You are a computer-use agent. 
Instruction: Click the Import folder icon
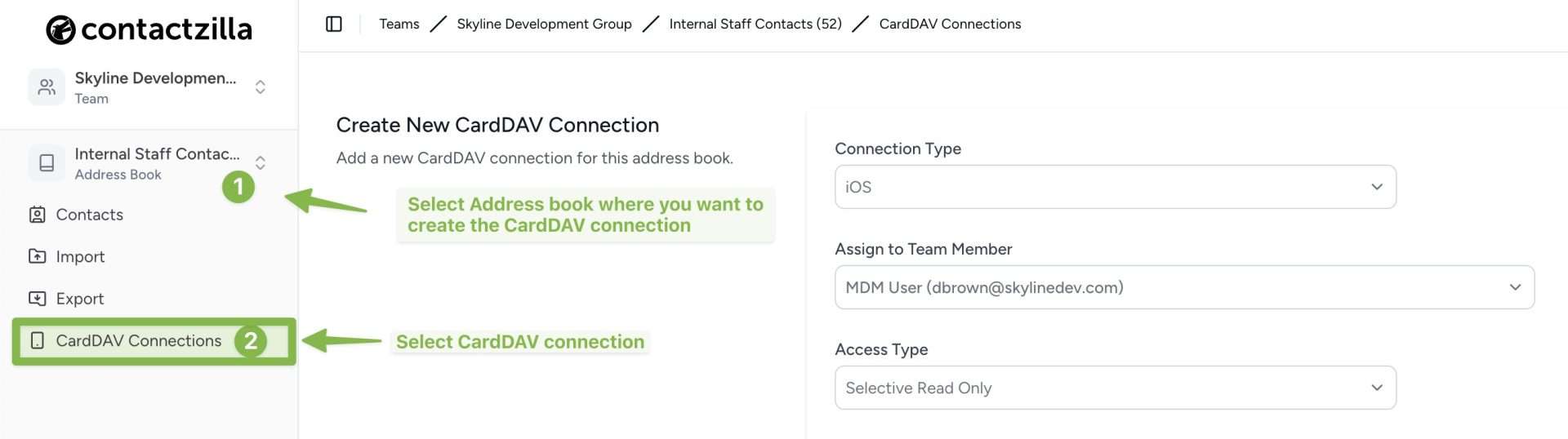click(x=38, y=256)
